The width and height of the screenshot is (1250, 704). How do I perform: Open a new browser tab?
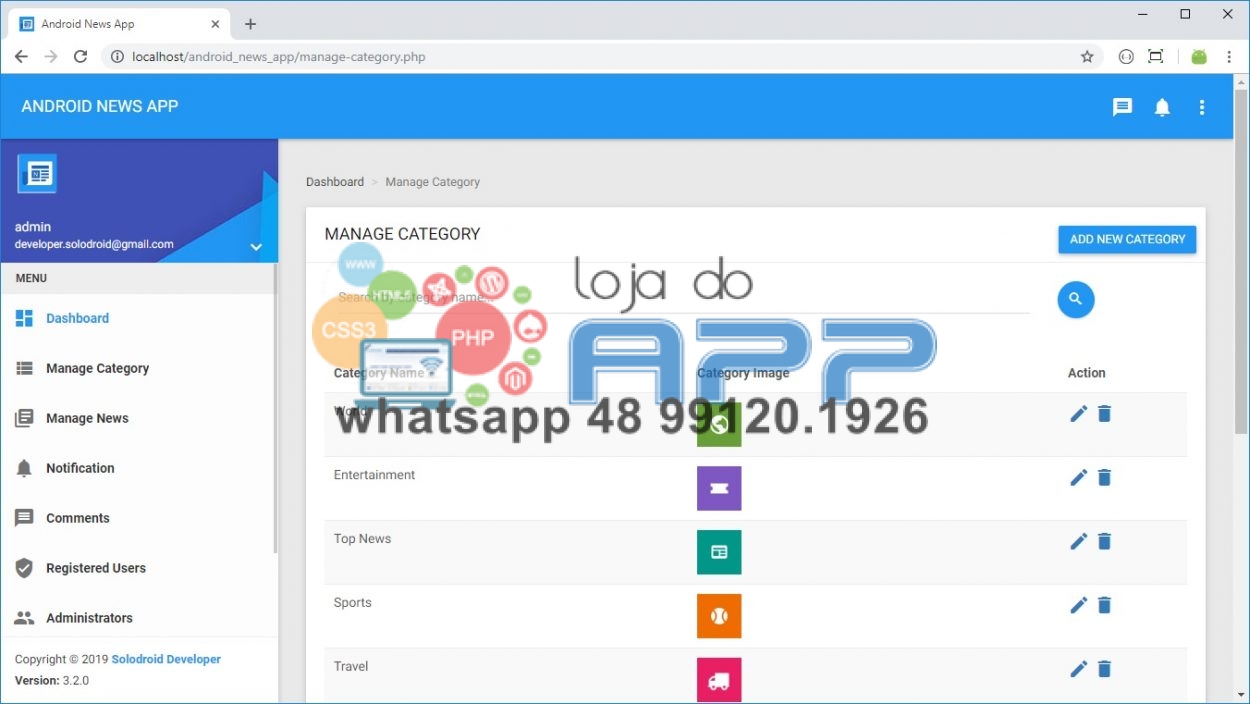pyautogui.click(x=250, y=24)
